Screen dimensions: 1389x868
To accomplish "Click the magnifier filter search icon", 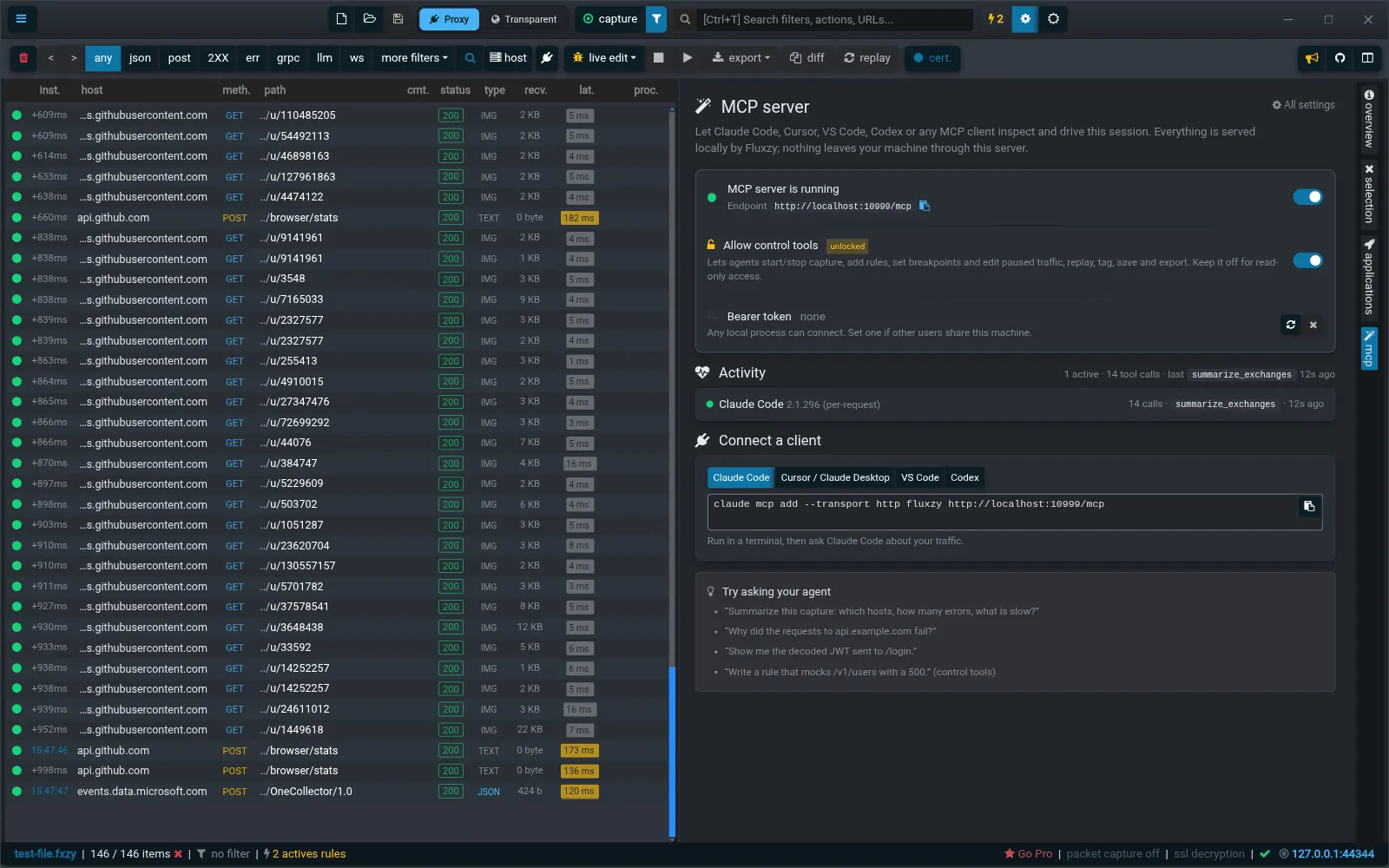I will pyautogui.click(x=470, y=58).
